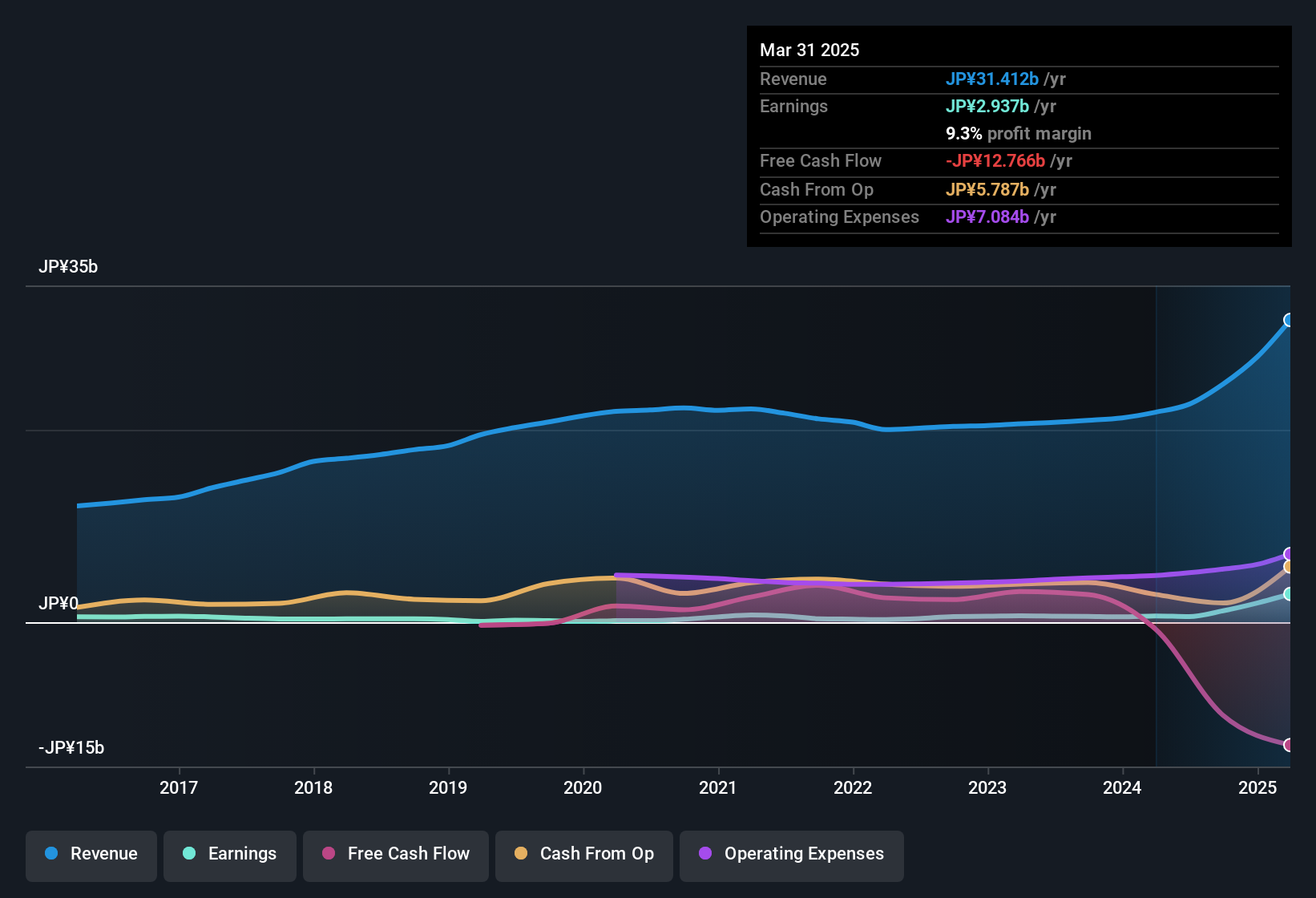
Task: Click the Operating Expenses label in tooltip
Action: tap(839, 217)
